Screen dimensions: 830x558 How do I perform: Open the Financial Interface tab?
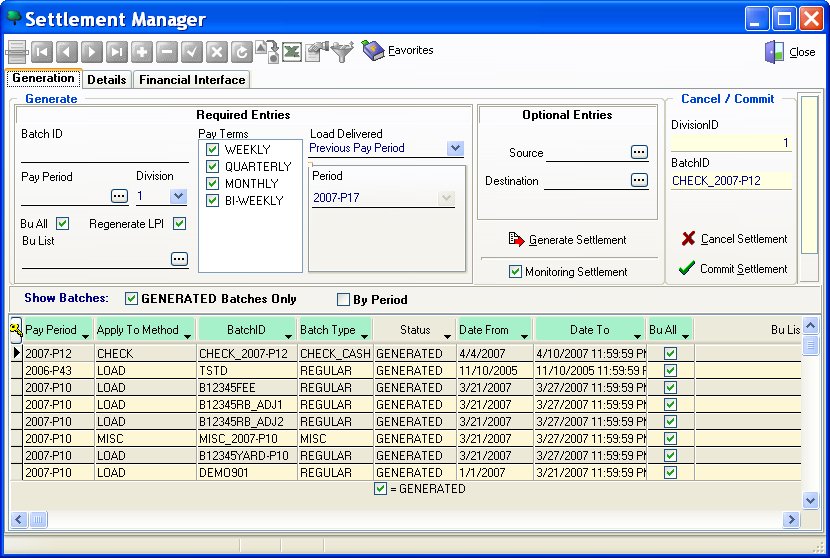point(191,80)
